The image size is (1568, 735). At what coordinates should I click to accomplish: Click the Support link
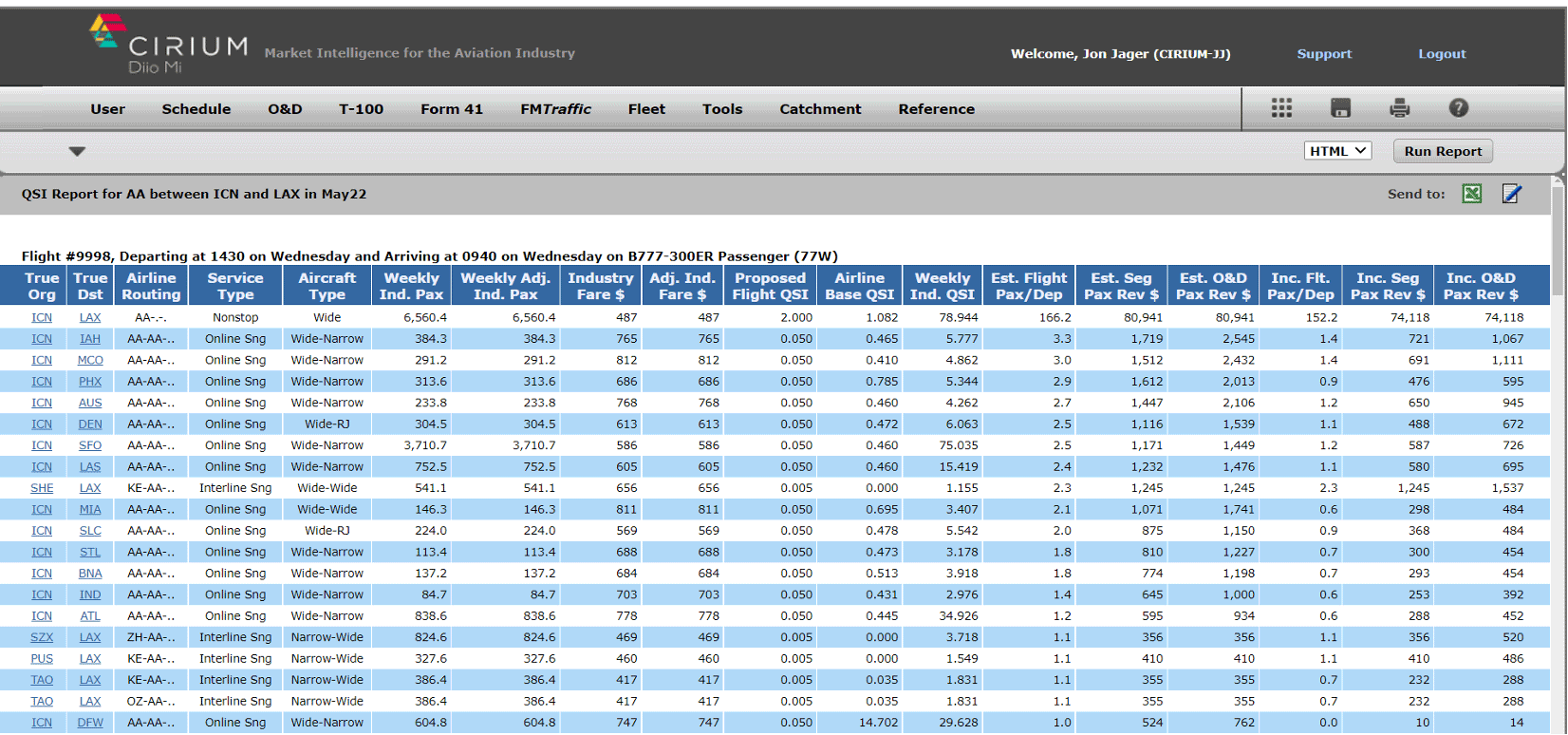pyautogui.click(x=1324, y=54)
